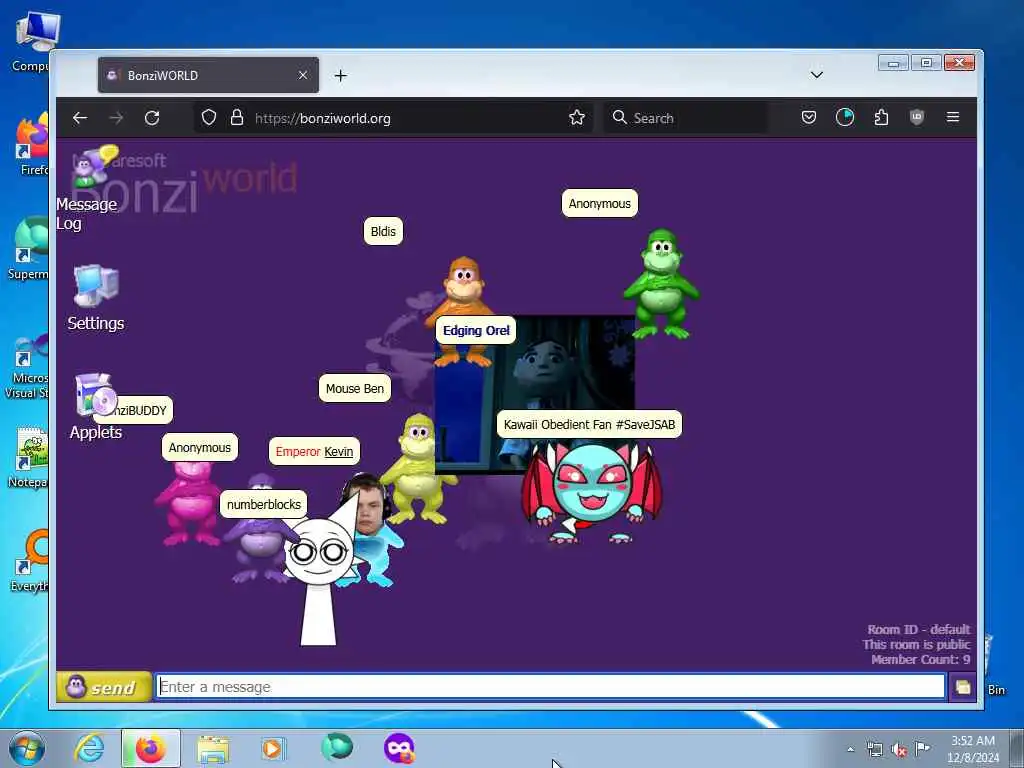Screen dimensions: 1024x768
Task: Open the uBlock Origin shield icon
Action: pyautogui.click(x=917, y=118)
